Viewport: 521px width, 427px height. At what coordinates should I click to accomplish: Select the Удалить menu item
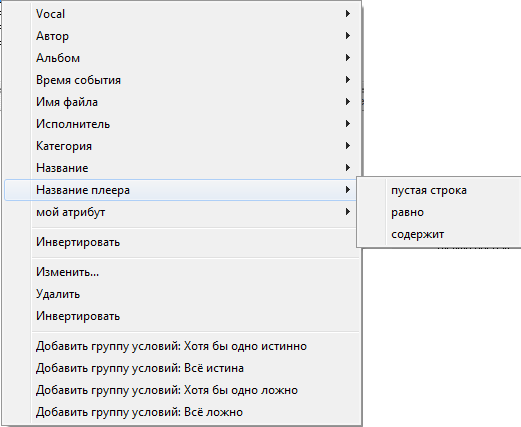[x=182, y=294]
